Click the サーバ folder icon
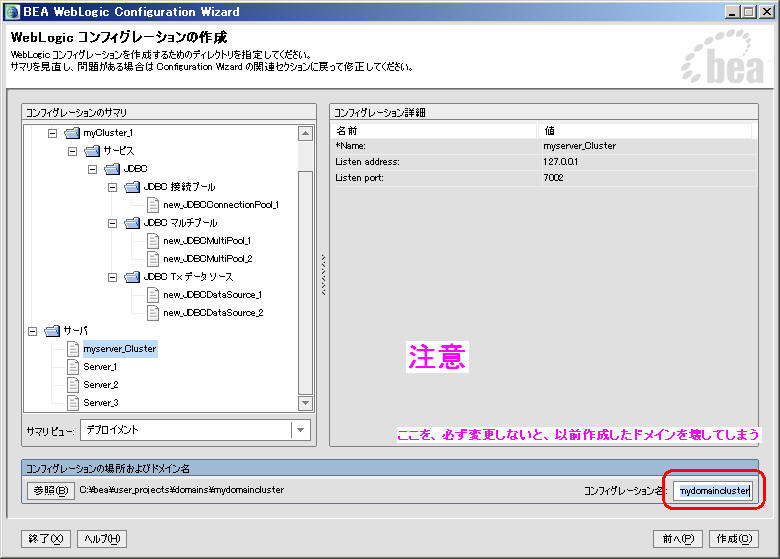780x559 pixels. pos(52,331)
